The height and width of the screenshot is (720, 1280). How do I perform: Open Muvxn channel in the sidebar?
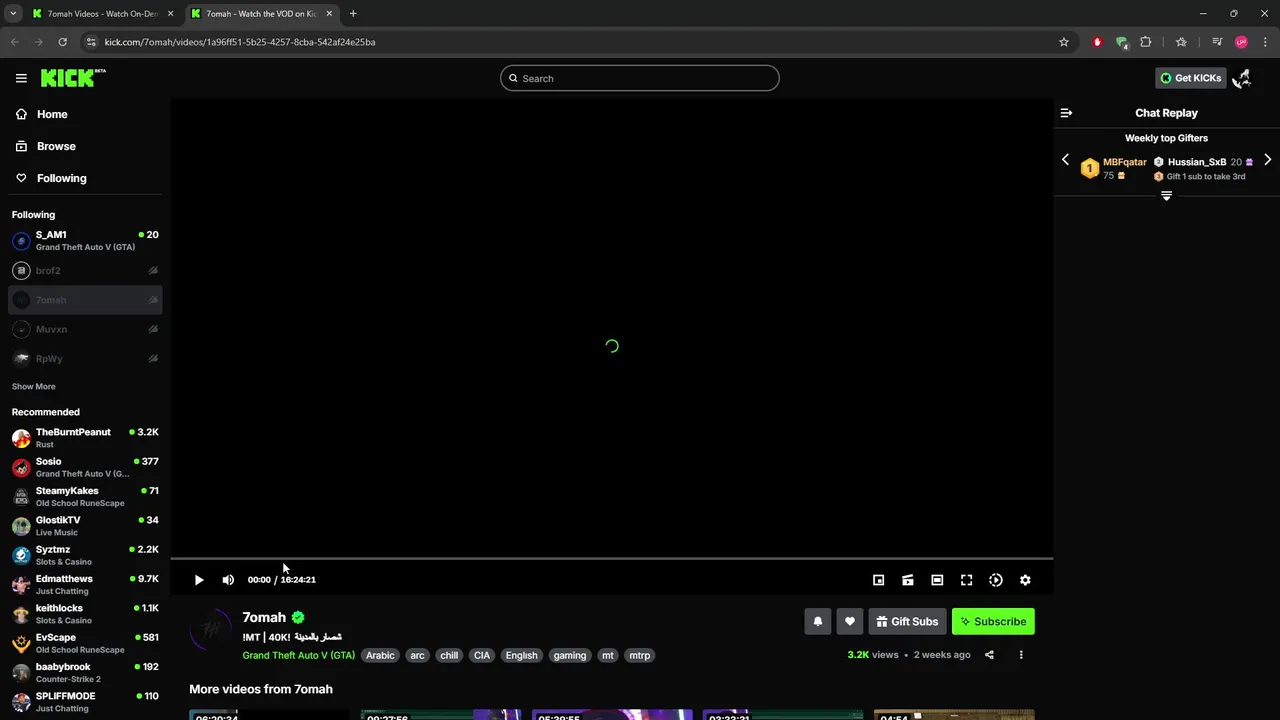tap(85, 329)
